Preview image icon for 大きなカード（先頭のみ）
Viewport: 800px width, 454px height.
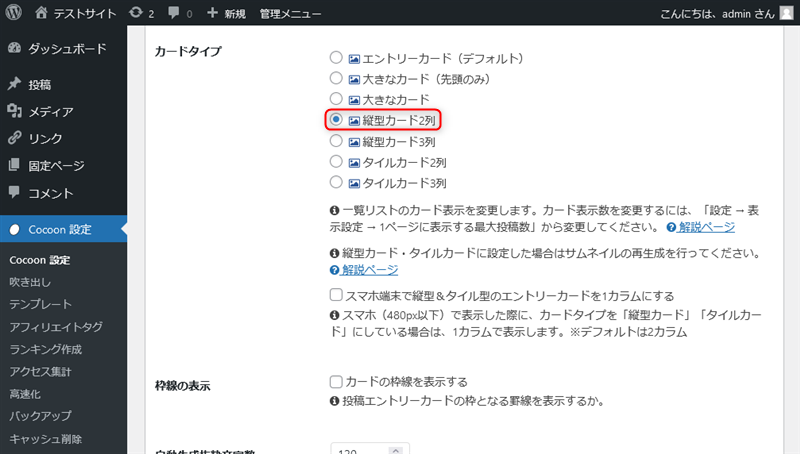[x=354, y=80]
